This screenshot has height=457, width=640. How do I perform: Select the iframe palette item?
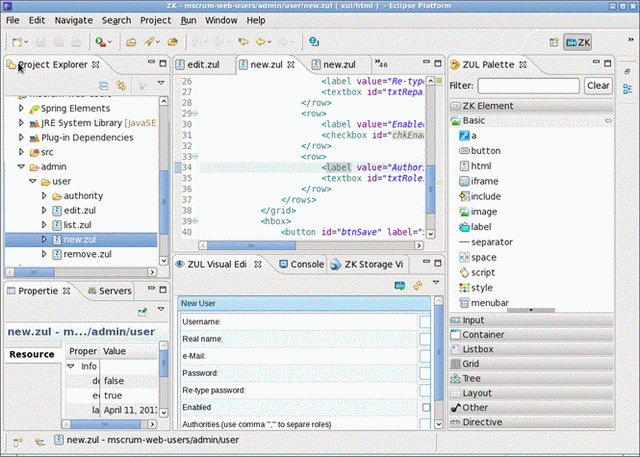(479, 181)
